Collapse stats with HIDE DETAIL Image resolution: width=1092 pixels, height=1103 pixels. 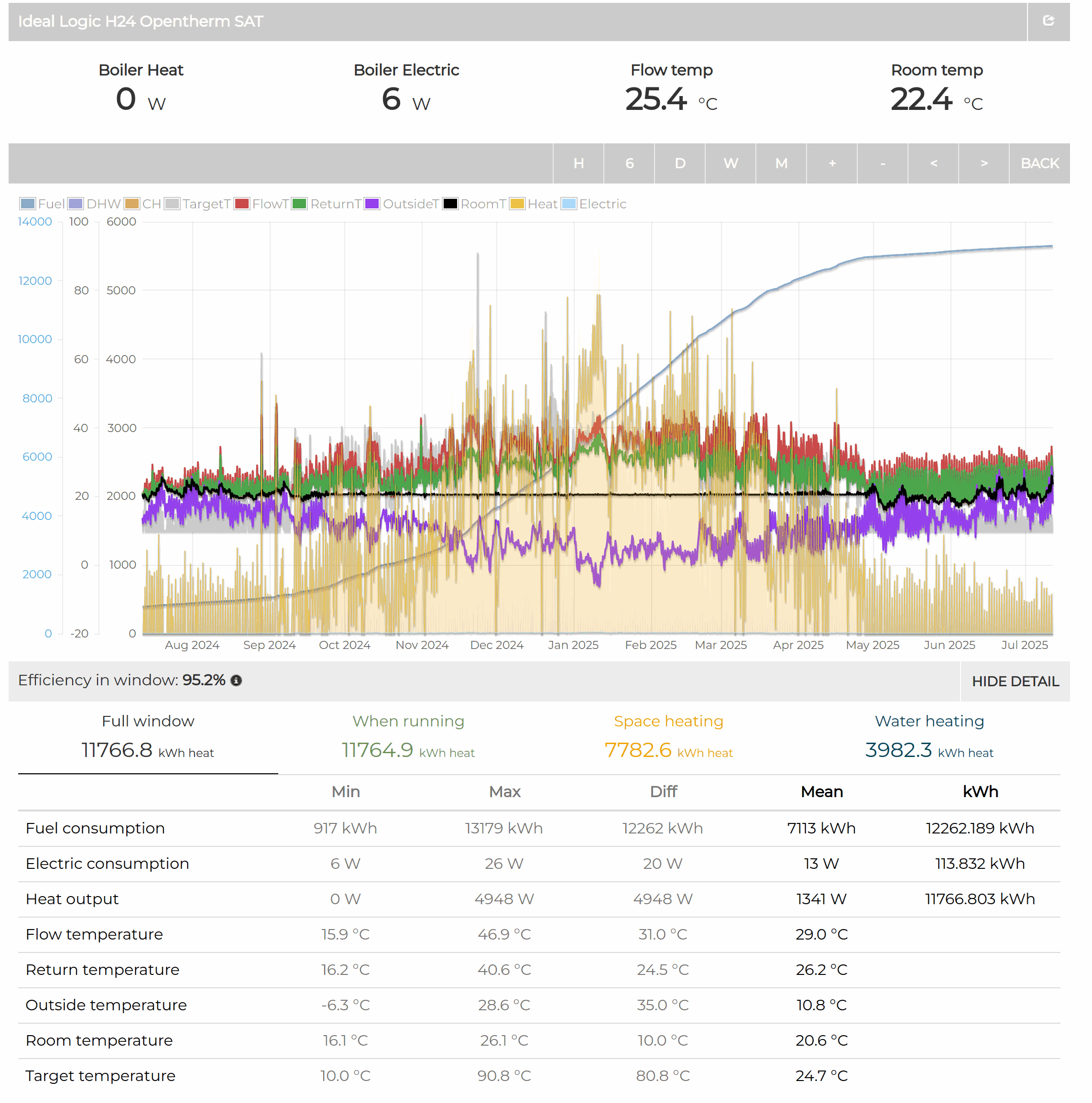(x=1015, y=681)
